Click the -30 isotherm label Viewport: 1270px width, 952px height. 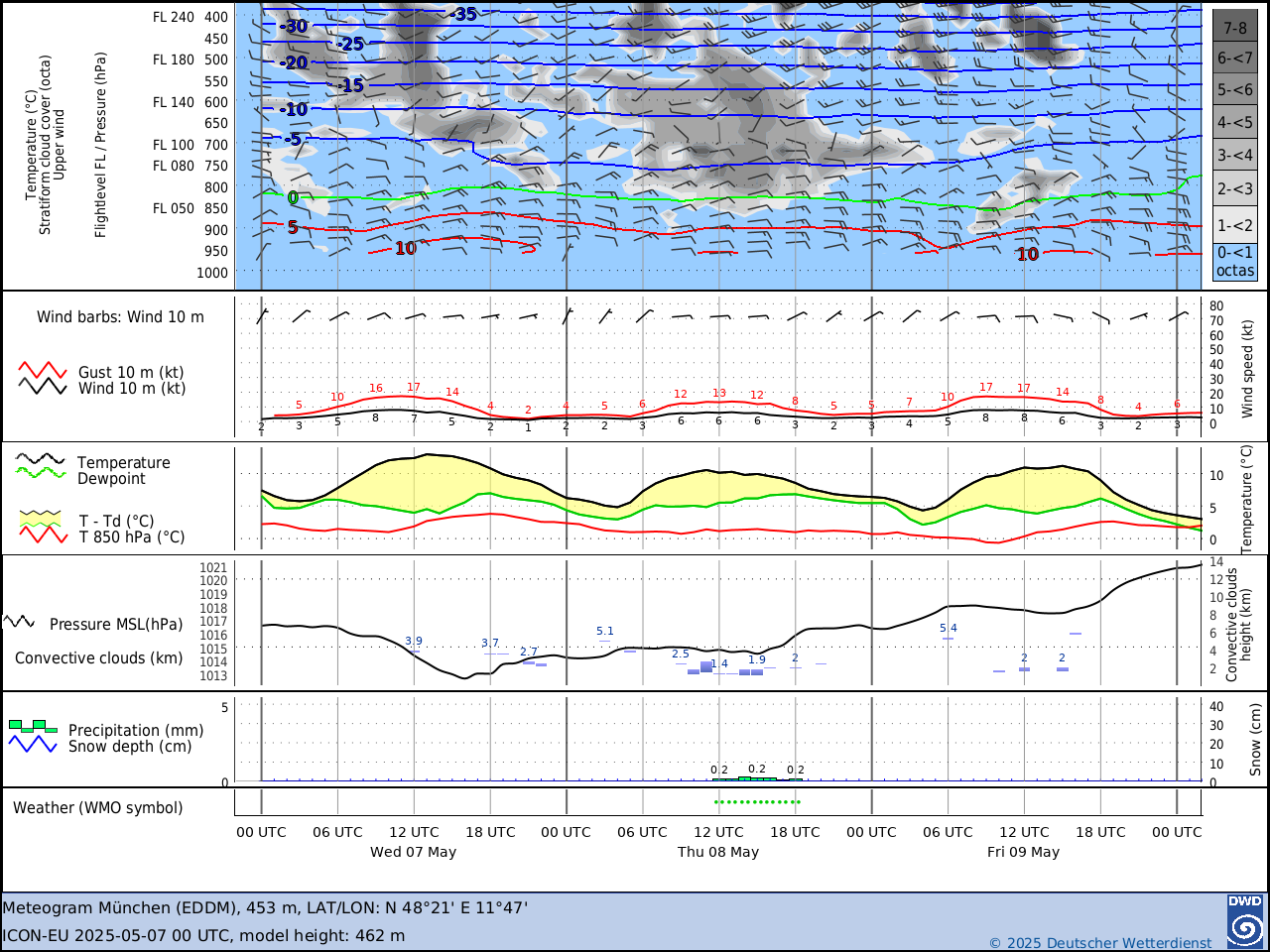[293, 27]
